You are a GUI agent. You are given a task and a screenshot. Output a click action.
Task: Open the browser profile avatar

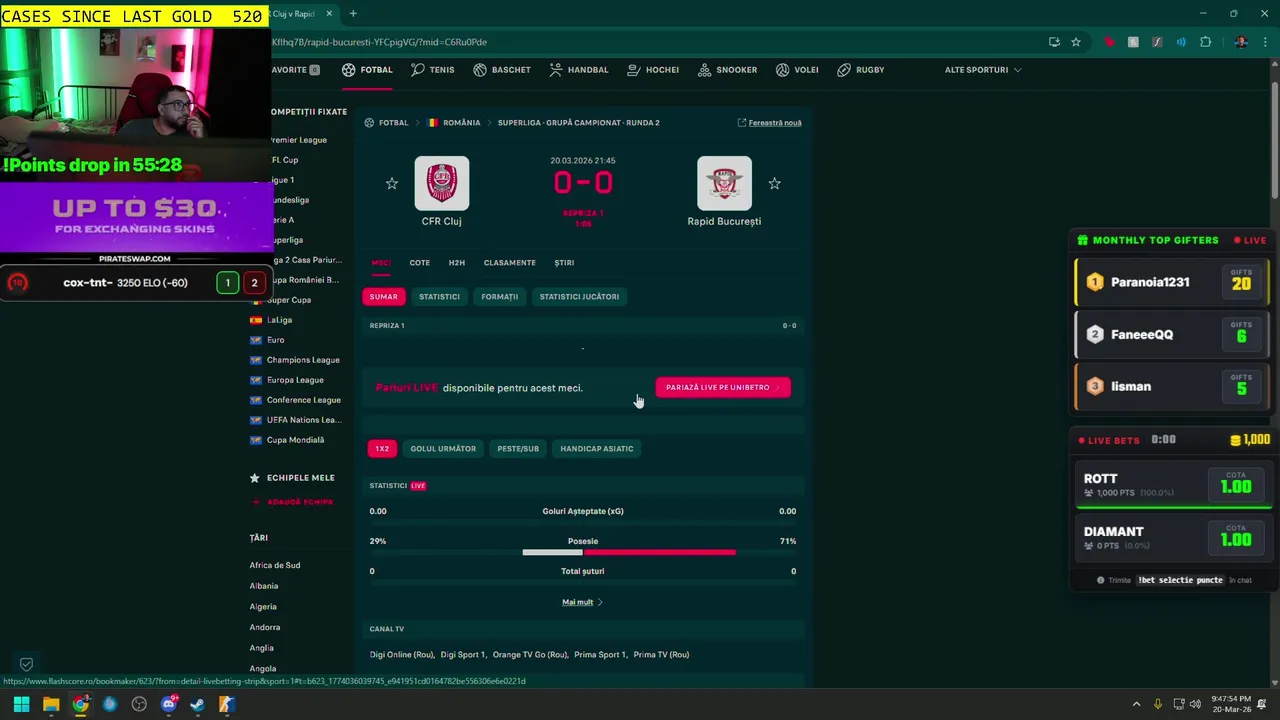pos(1241,42)
